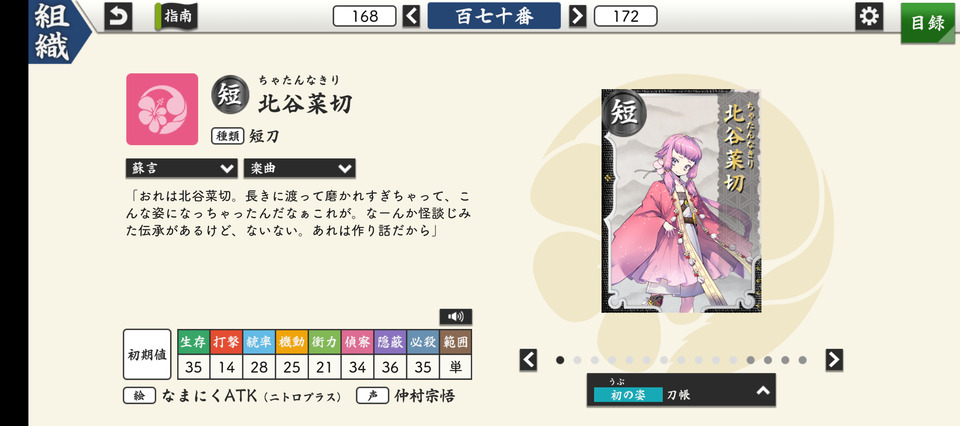Open the 楽曲 dropdown

[299, 168]
